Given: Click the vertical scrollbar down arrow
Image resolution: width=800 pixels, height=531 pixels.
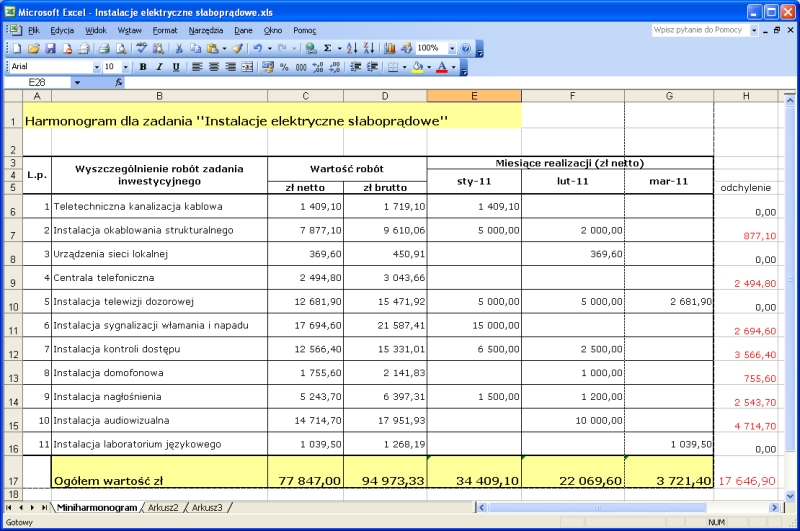Looking at the screenshot, I should pos(790,495).
